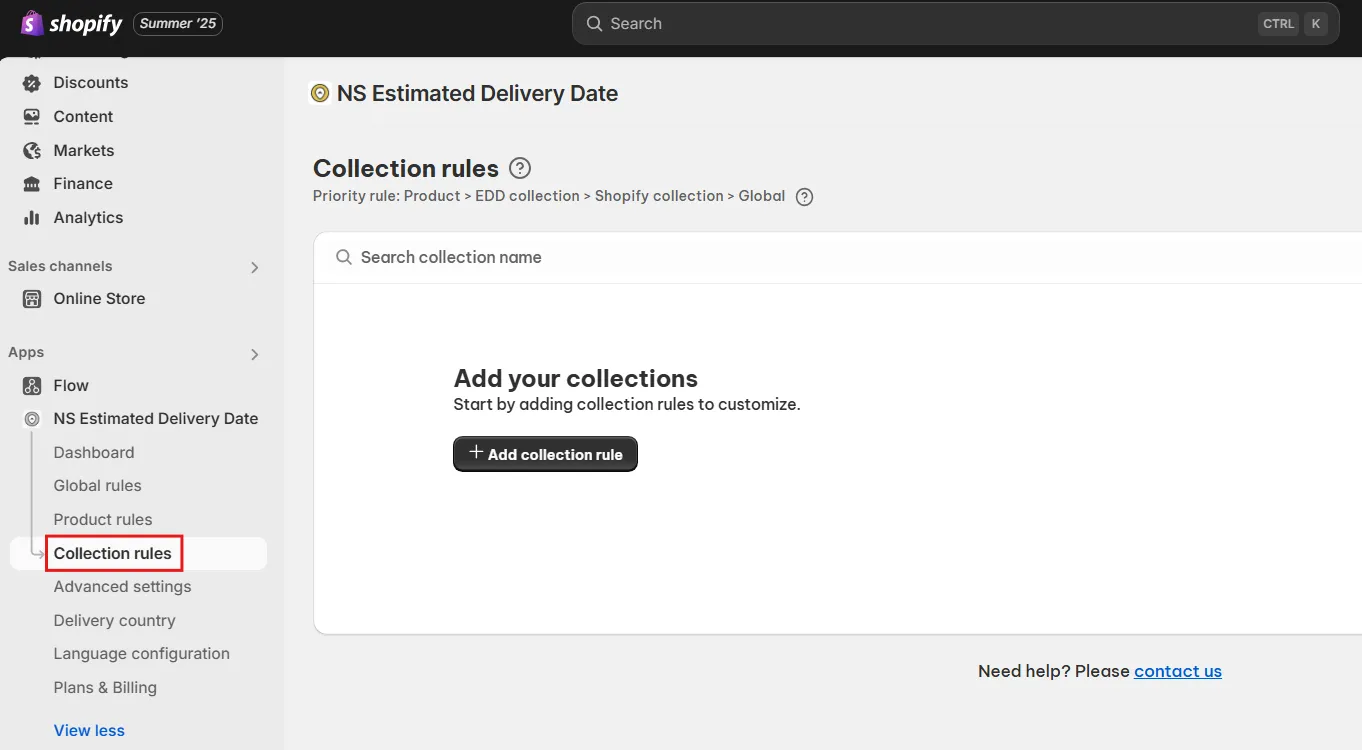Click the Online Store icon
This screenshot has width=1362, height=750.
click(32, 299)
